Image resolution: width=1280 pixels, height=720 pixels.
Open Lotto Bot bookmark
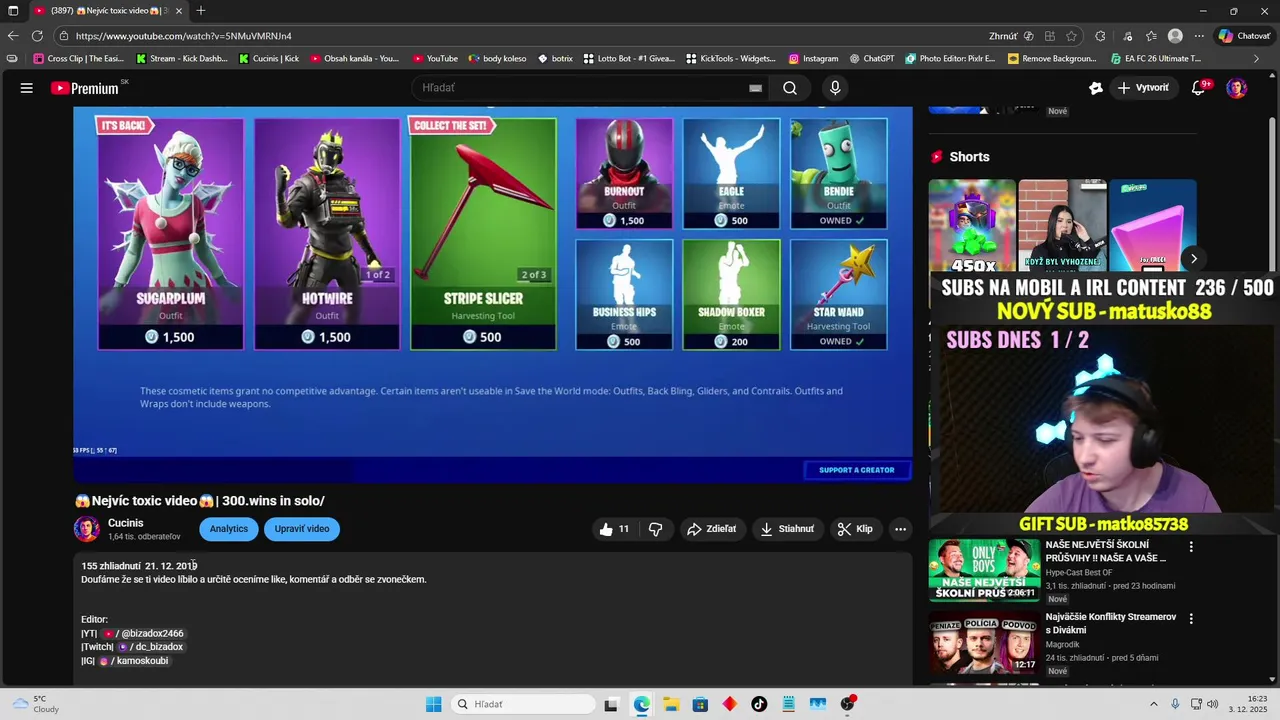pos(629,59)
